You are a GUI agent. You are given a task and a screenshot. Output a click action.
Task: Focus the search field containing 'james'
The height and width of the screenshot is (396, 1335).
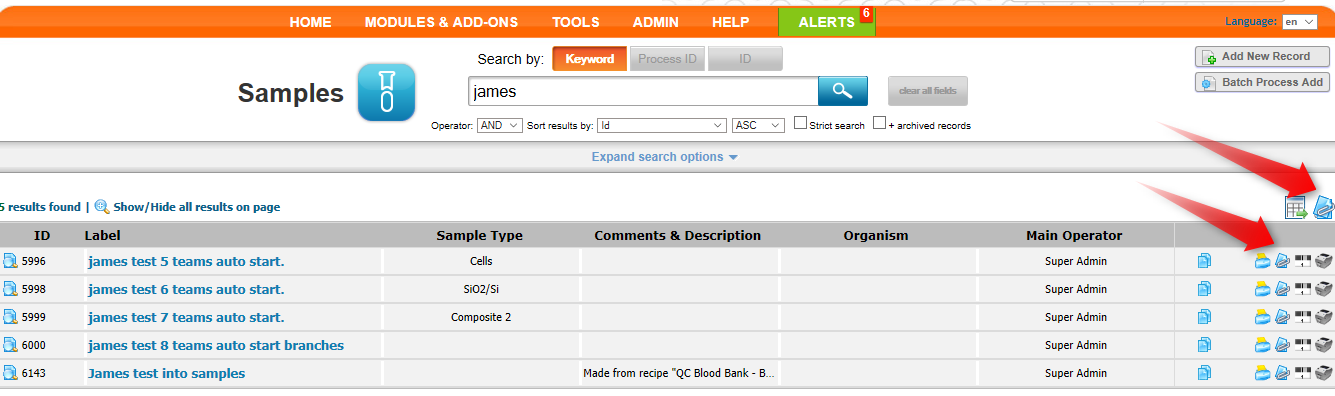643,91
